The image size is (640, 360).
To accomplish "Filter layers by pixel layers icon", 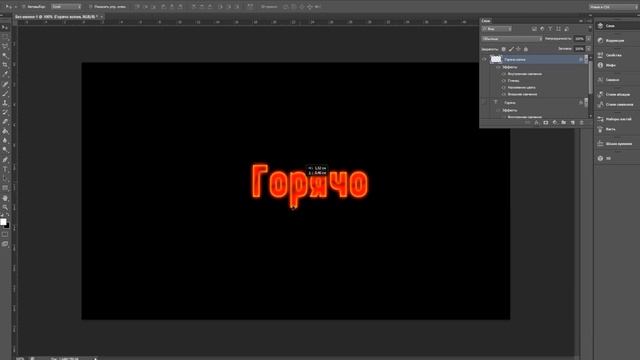I will click(x=534, y=29).
